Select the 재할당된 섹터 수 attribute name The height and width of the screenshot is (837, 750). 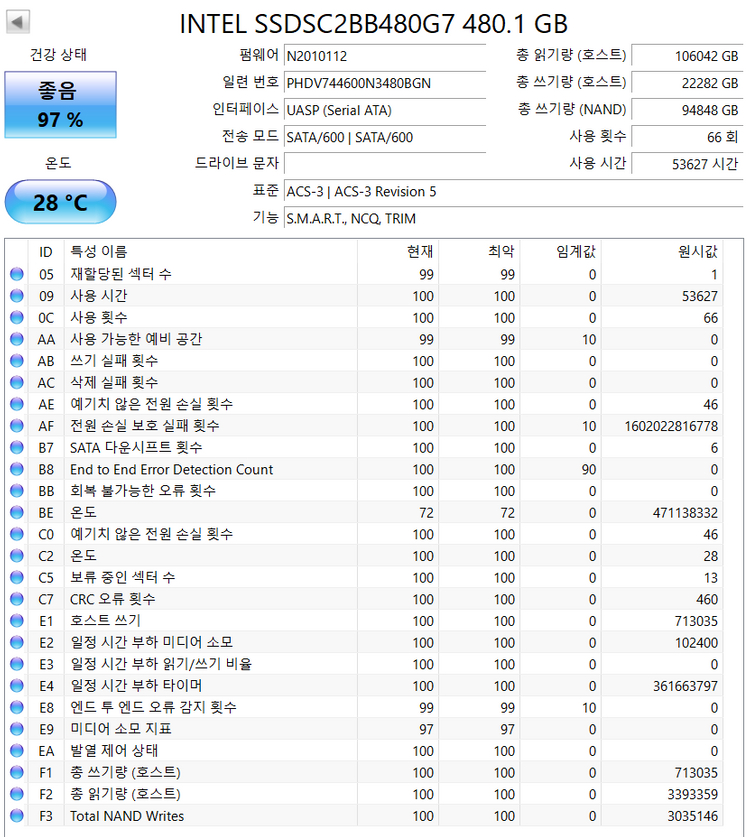click(121, 274)
